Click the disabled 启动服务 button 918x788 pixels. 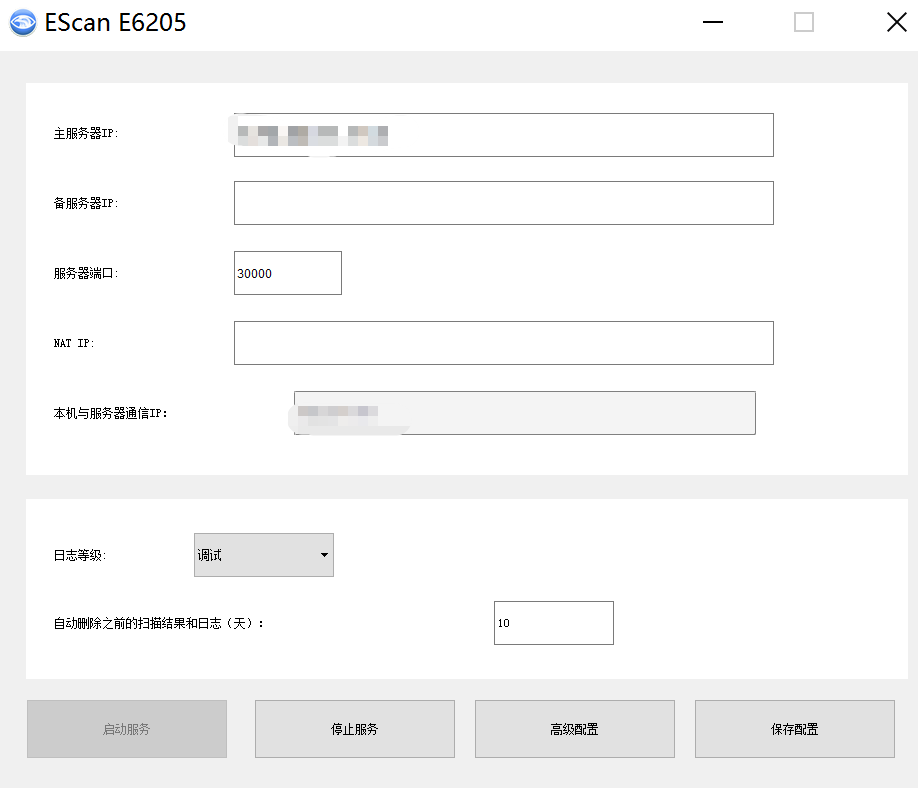126,729
